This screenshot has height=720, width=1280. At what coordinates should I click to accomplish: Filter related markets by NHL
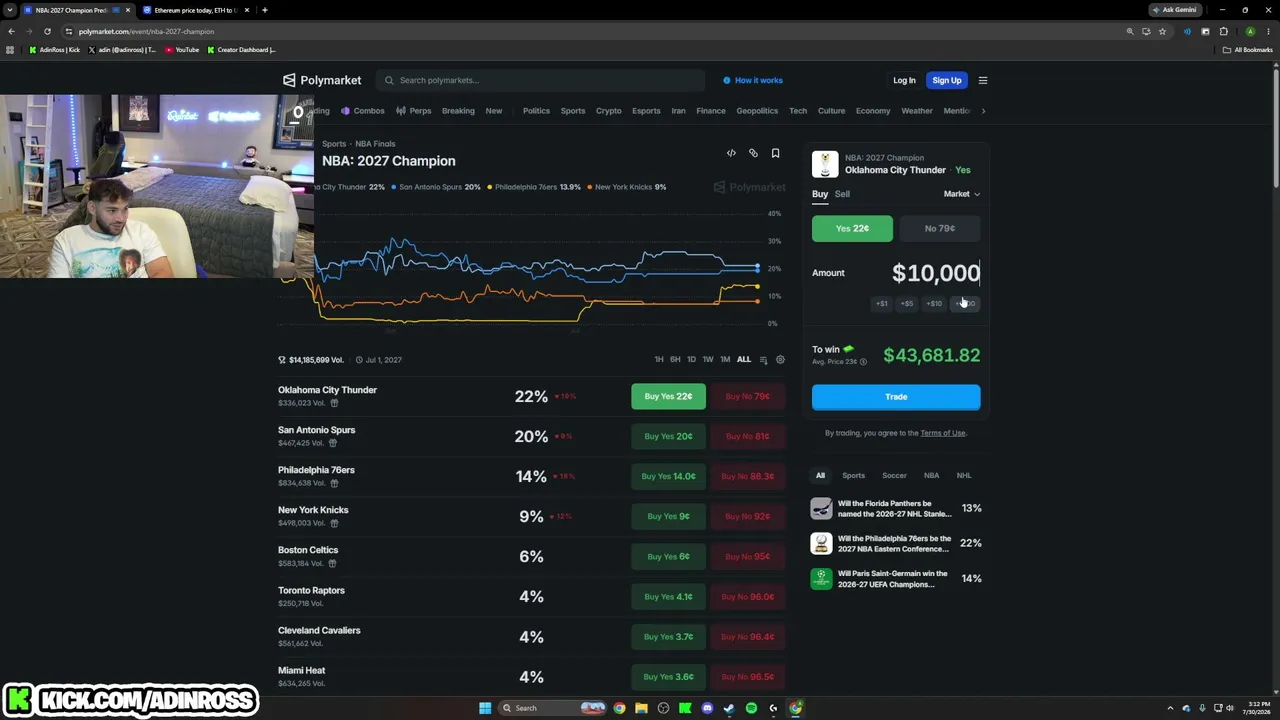point(964,476)
